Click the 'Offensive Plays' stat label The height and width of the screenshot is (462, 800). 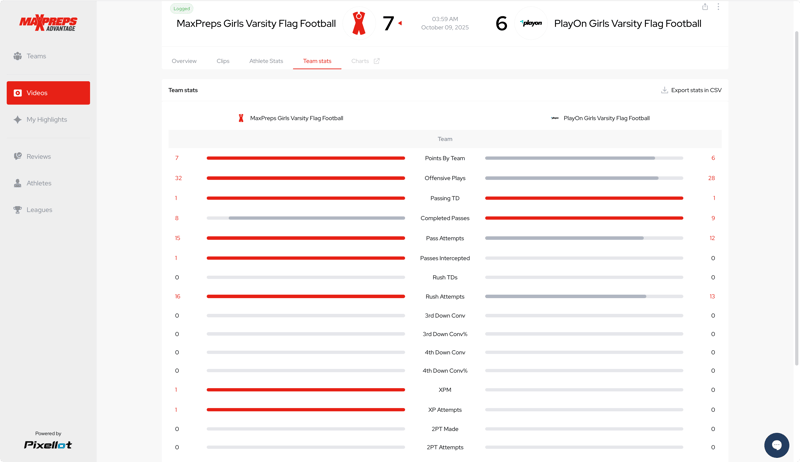[445, 178]
